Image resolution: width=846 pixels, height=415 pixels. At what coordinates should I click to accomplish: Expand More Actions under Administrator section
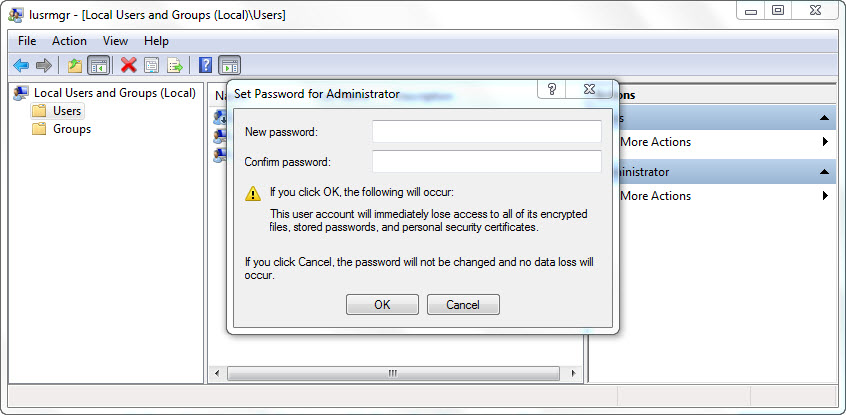(x=825, y=196)
